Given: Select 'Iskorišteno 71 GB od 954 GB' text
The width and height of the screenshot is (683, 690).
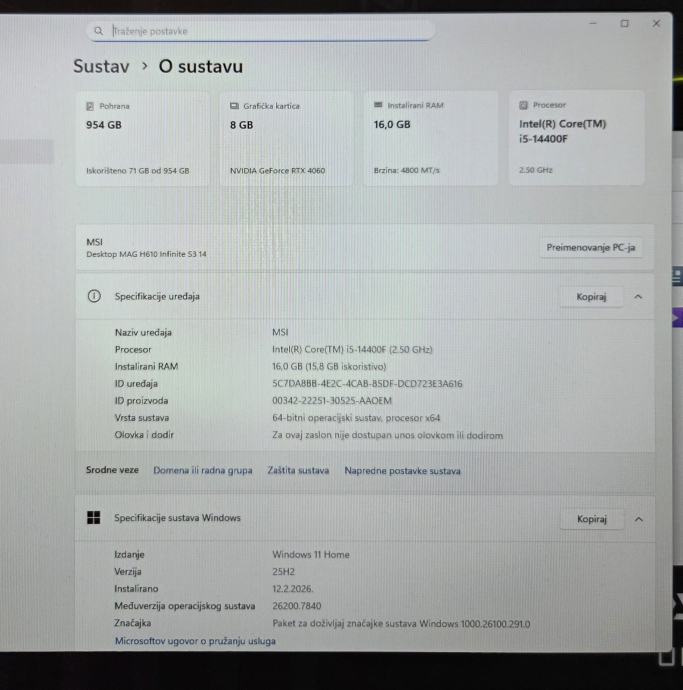Looking at the screenshot, I should (x=138, y=171).
